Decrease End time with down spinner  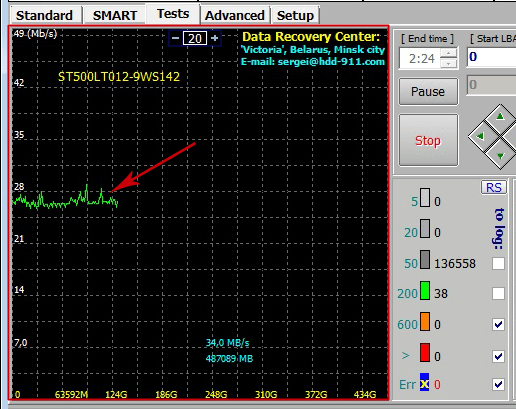[x=448, y=63]
